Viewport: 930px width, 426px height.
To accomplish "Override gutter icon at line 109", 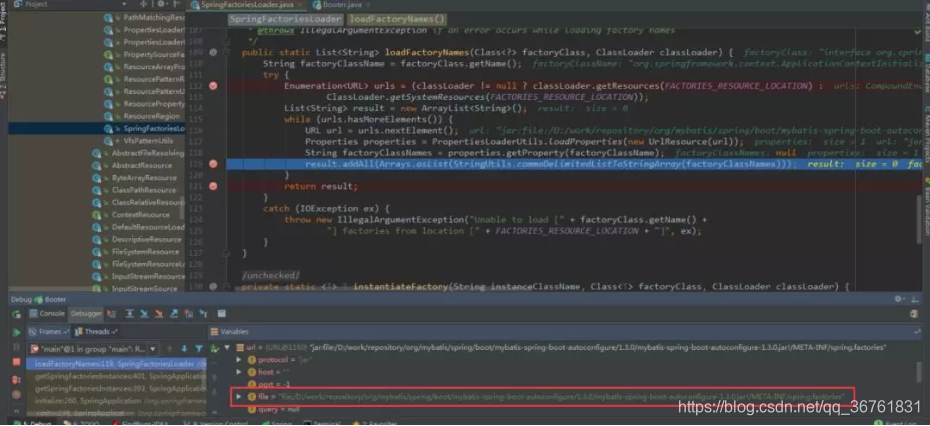I will tap(214, 52).
